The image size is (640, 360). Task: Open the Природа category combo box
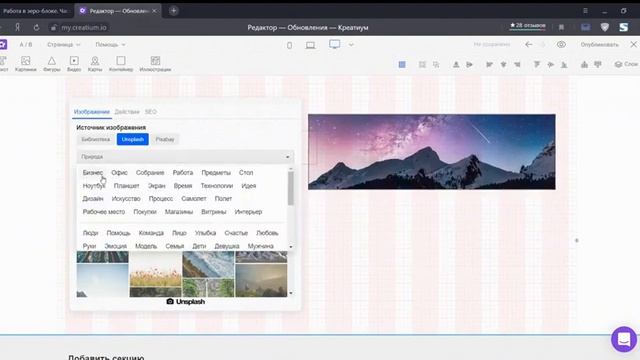pyautogui.click(x=185, y=157)
